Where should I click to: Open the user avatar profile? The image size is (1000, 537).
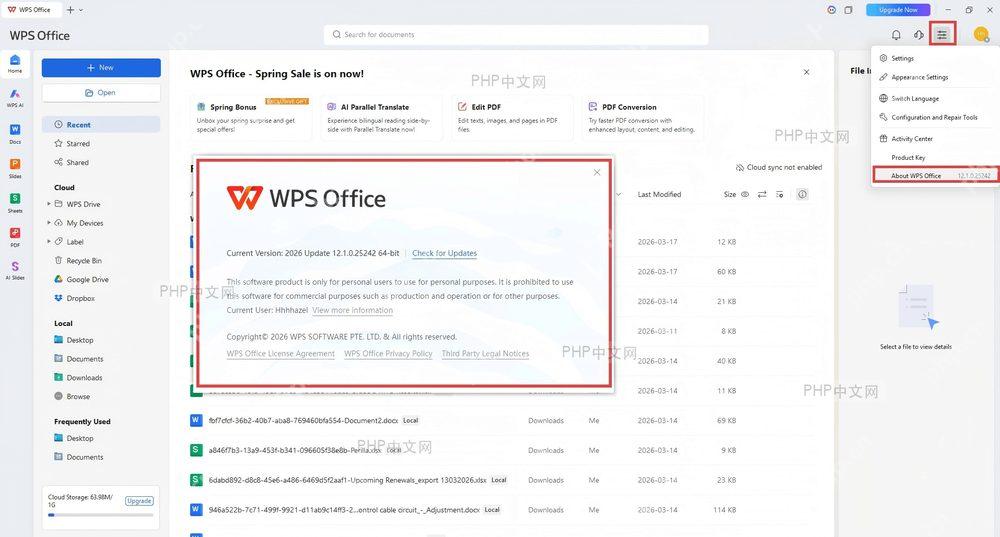coord(981,34)
